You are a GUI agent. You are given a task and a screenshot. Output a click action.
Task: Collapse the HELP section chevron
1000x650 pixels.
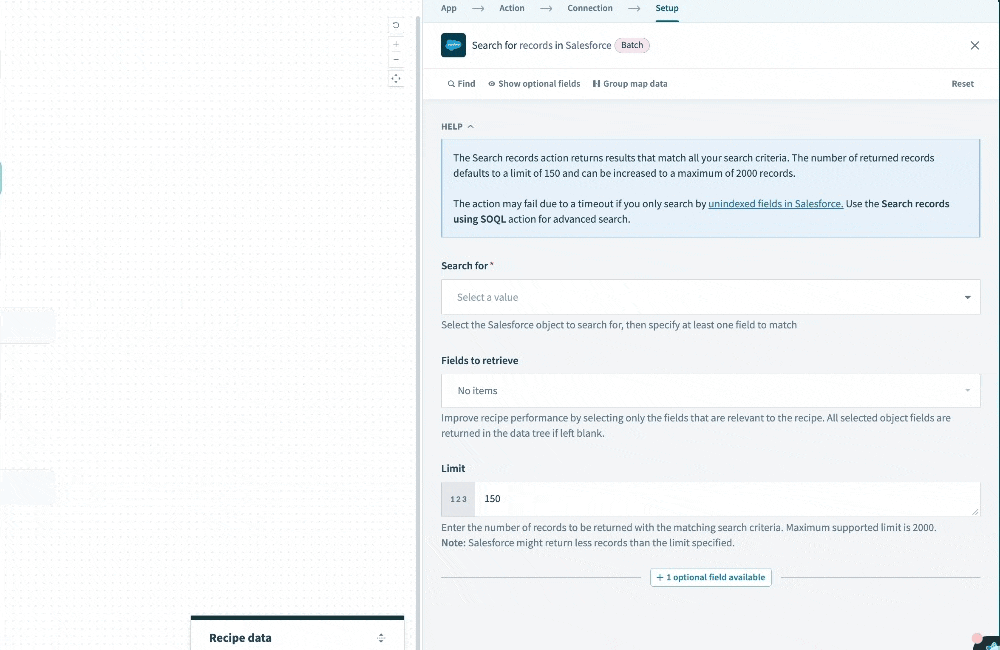(471, 126)
